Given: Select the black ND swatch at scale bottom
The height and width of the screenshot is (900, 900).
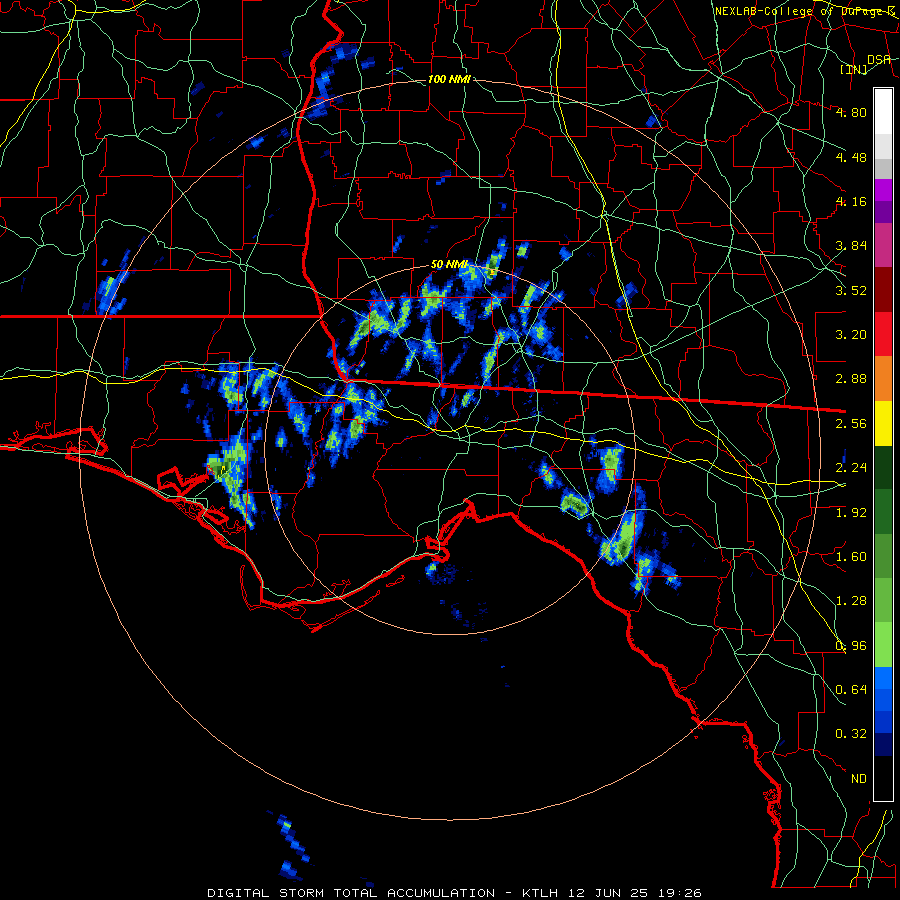Looking at the screenshot, I should [883, 778].
